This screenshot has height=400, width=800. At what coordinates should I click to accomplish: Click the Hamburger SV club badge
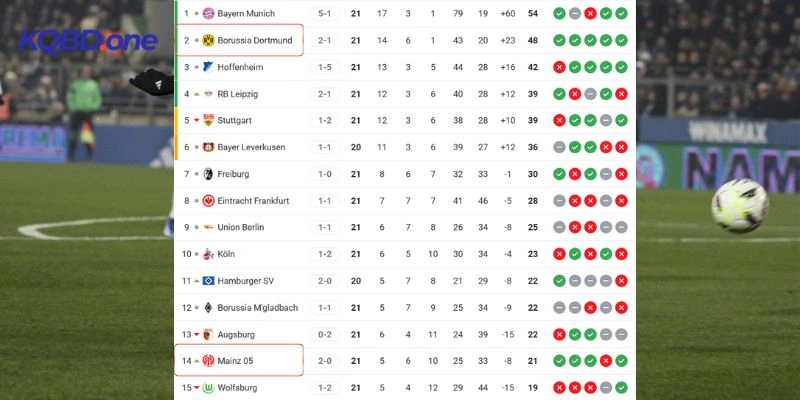pos(208,280)
